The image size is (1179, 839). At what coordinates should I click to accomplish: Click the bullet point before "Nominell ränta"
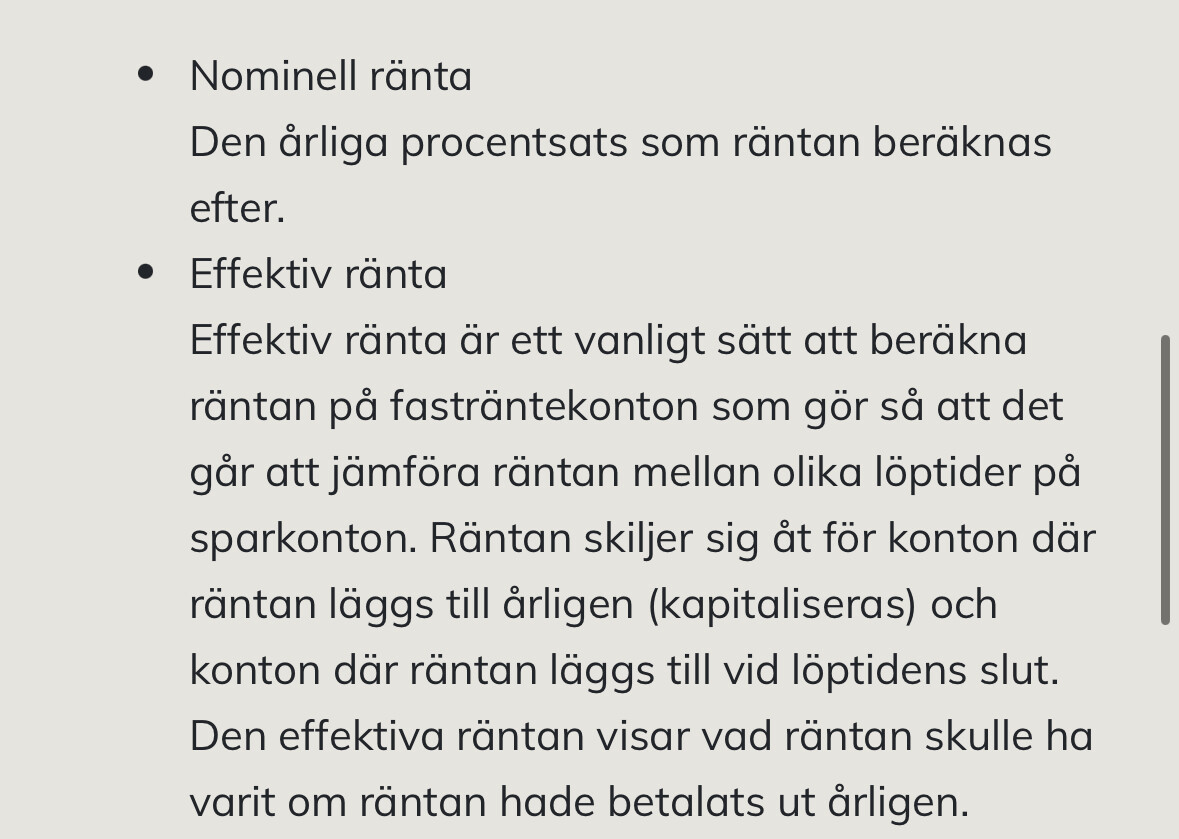[x=146, y=74]
